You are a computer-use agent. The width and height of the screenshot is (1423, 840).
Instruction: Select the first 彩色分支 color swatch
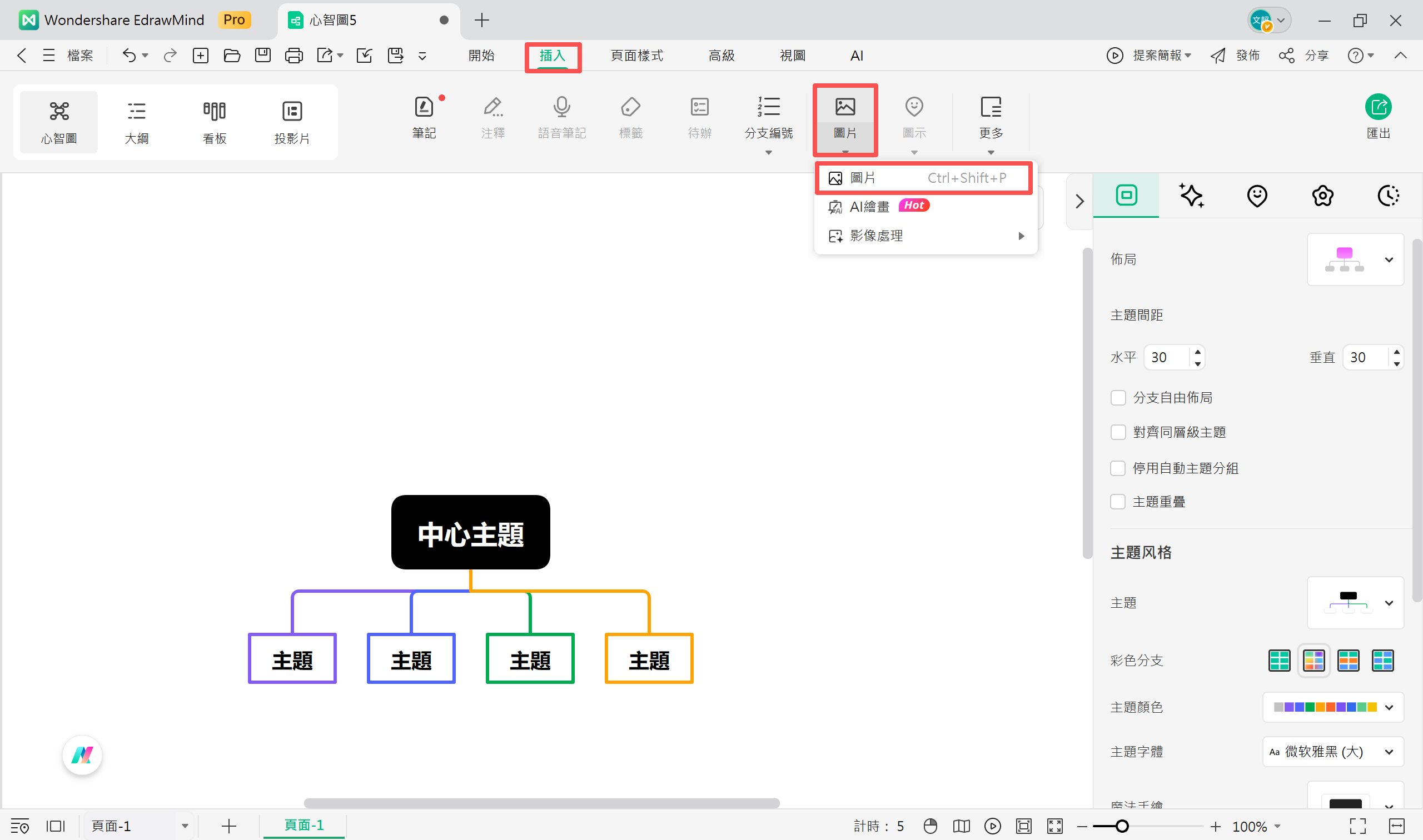click(1279, 660)
